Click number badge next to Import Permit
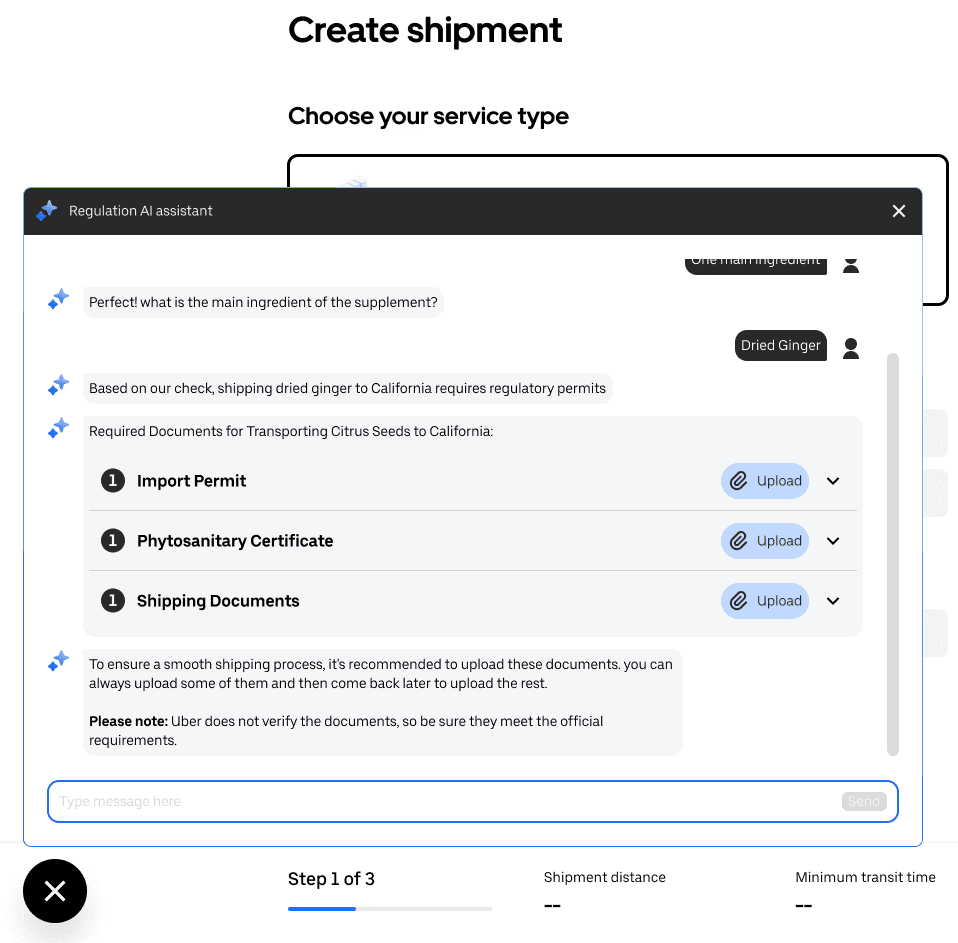Image resolution: width=958 pixels, height=943 pixels. (113, 481)
